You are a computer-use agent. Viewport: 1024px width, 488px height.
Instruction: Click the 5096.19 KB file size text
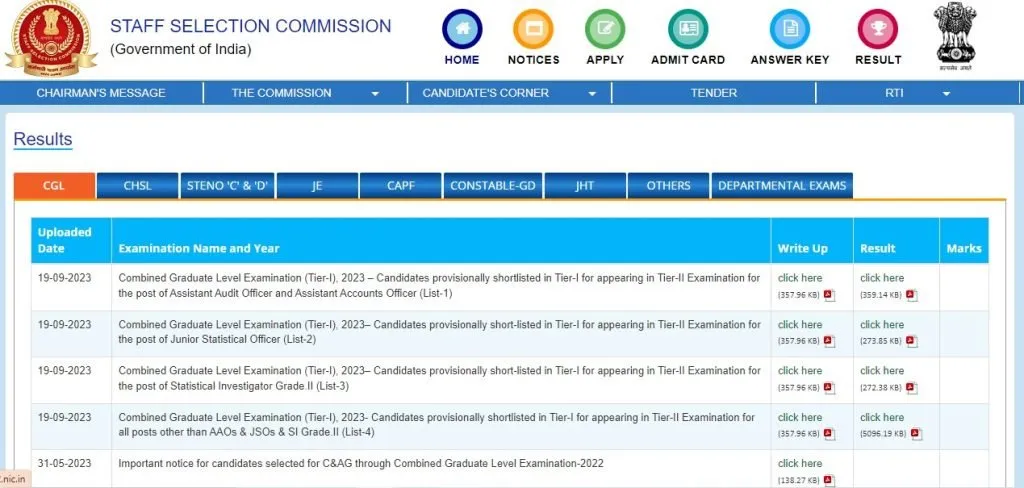pos(883,434)
